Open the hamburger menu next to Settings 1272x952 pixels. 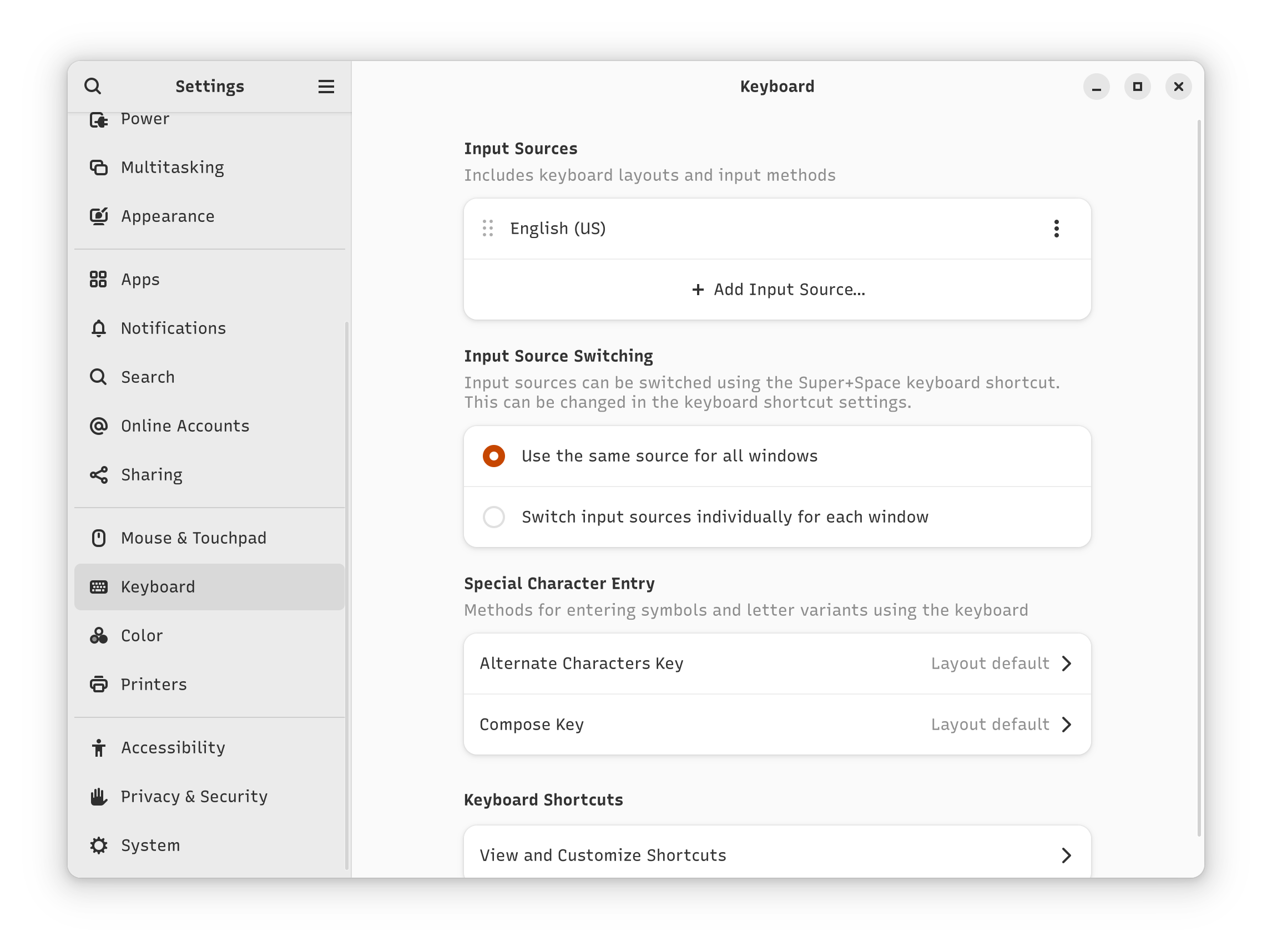tap(326, 86)
